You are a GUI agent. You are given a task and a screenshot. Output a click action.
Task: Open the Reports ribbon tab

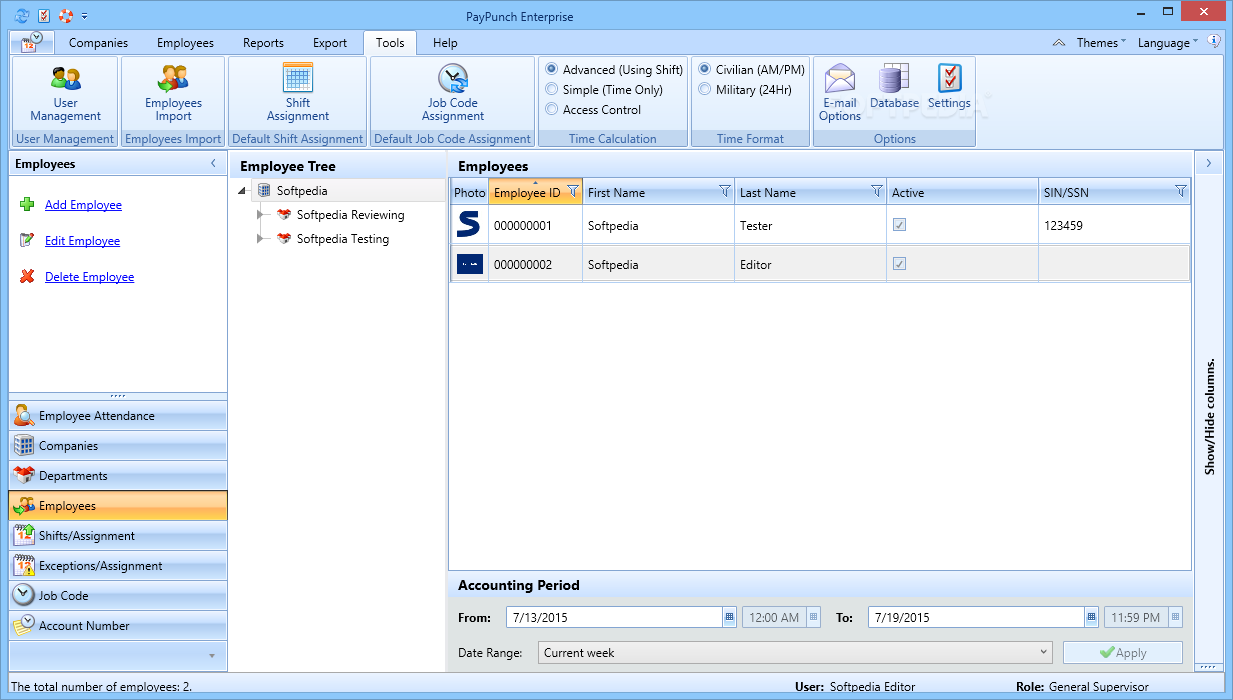tap(263, 43)
